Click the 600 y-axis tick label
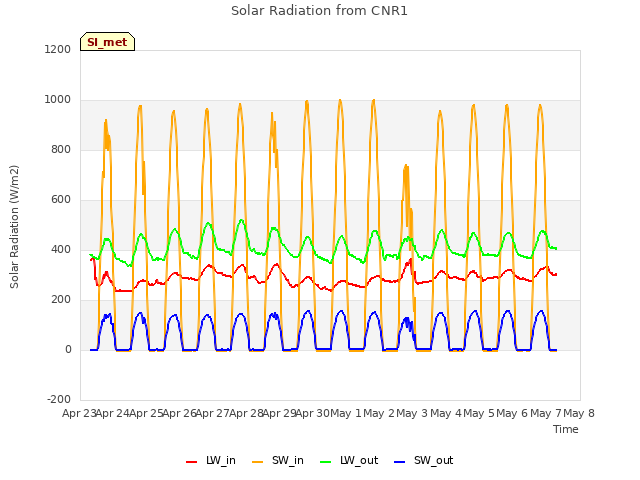The image size is (640, 480). coord(61,200)
